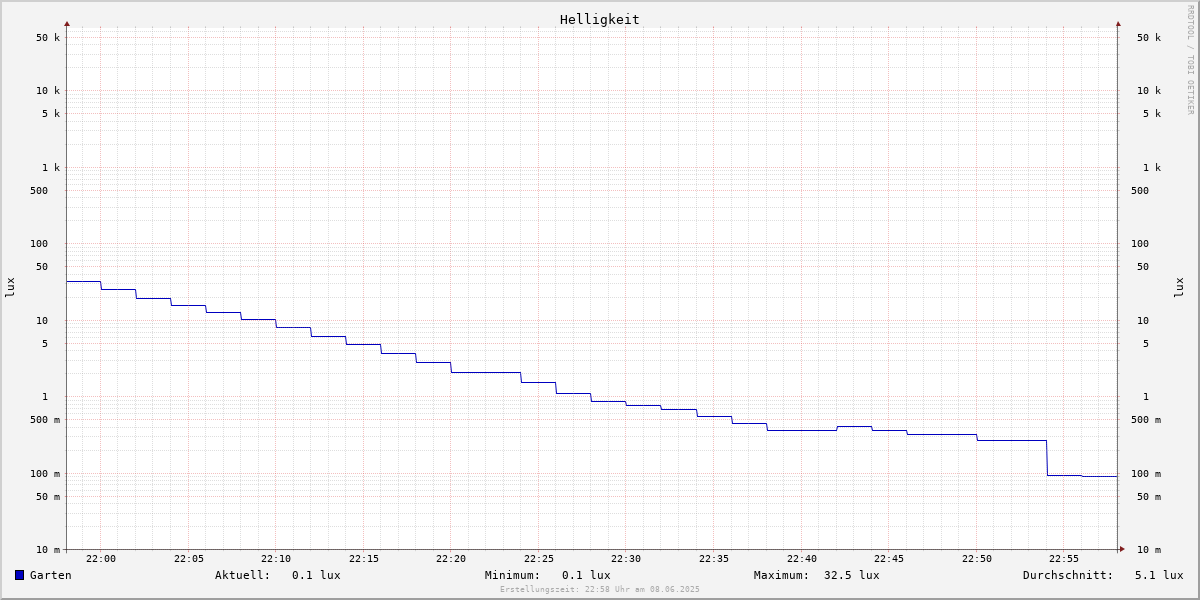Click the '100' label on left axis

(39, 244)
